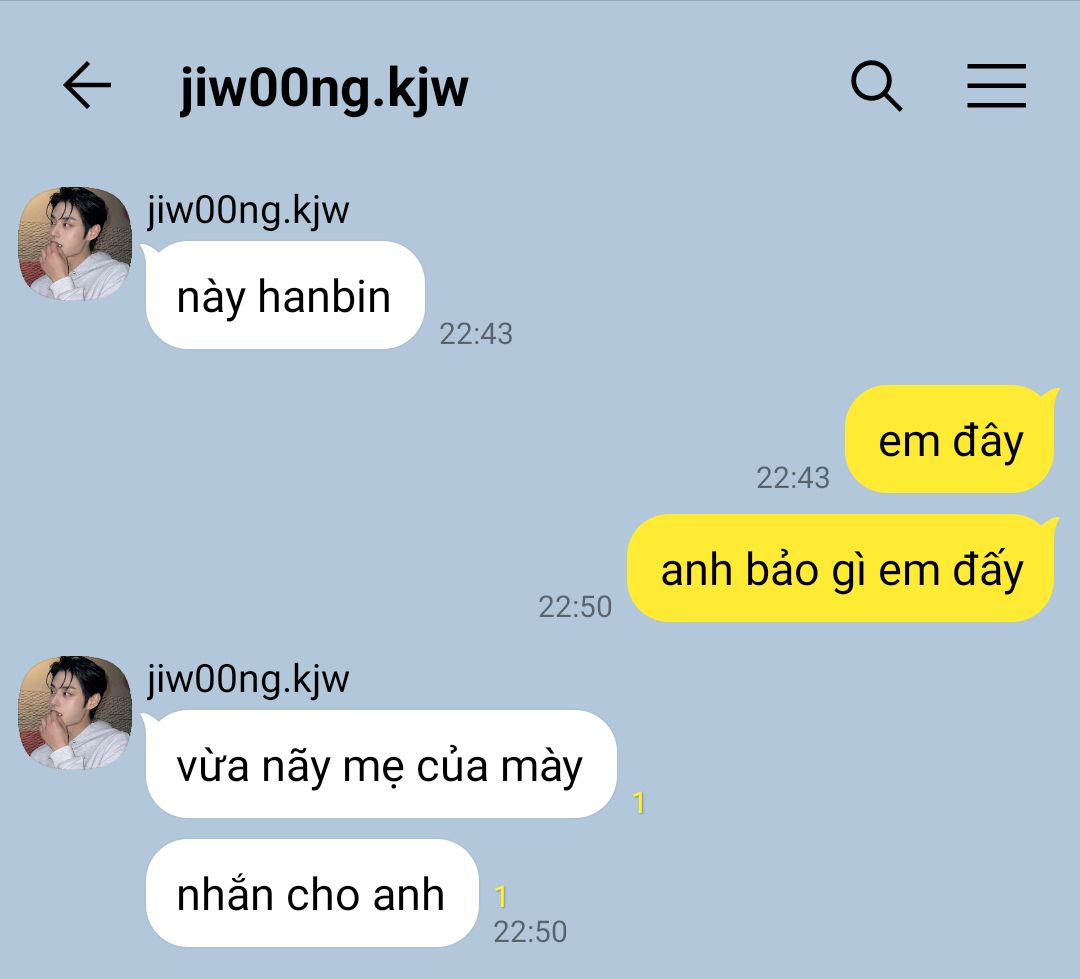The height and width of the screenshot is (979, 1080).
Task: Tap the chat title jiw00ng.kjw
Action: click(x=324, y=87)
